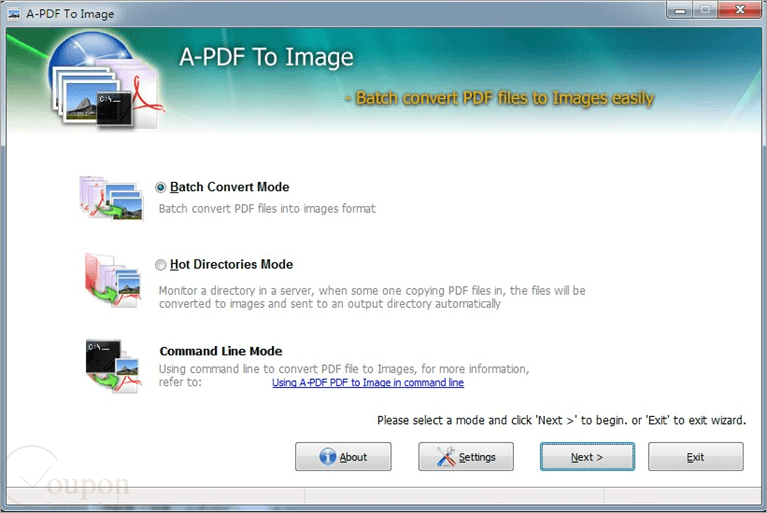Image resolution: width=767 pixels, height=513 pixels.
Task: Click the Hot Directories Mode folder icon
Action: [113, 280]
